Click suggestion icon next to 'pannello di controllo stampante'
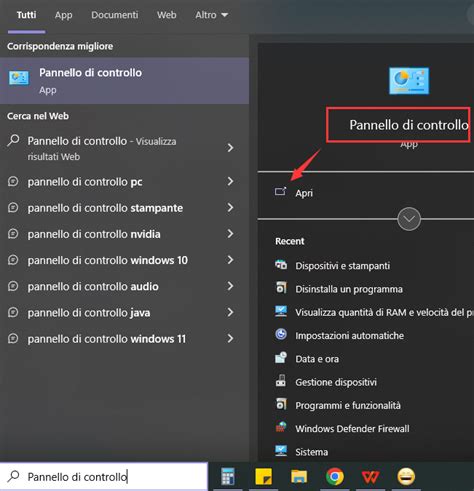The height and width of the screenshot is (491, 474). (13, 207)
